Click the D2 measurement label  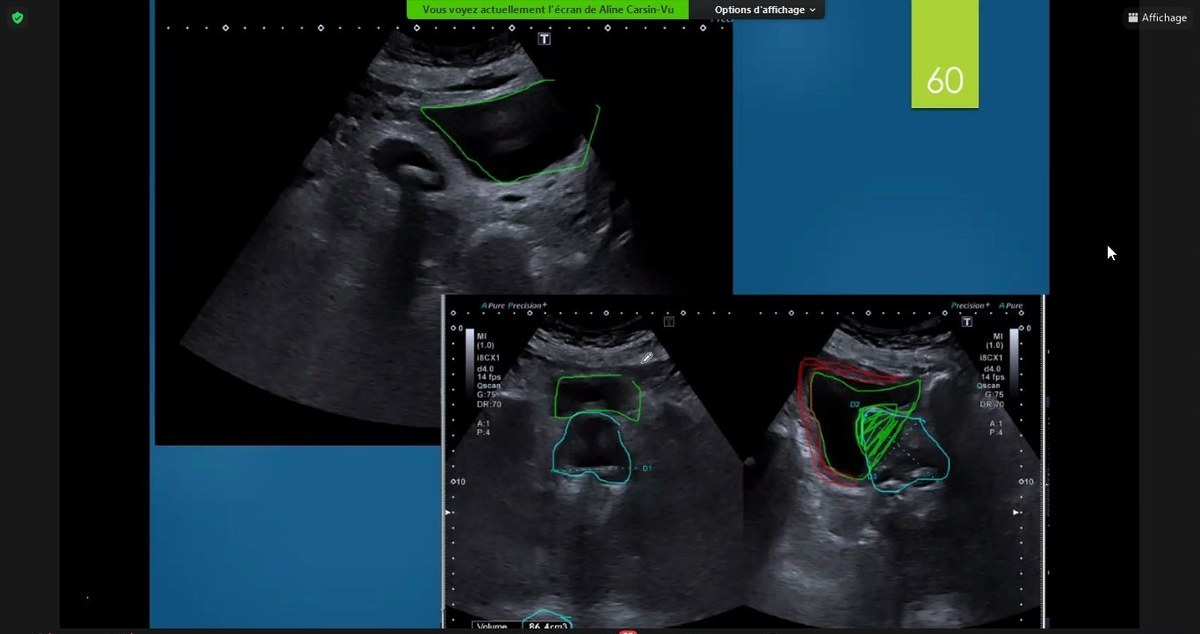pyautogui.click(x=855, y=404)
